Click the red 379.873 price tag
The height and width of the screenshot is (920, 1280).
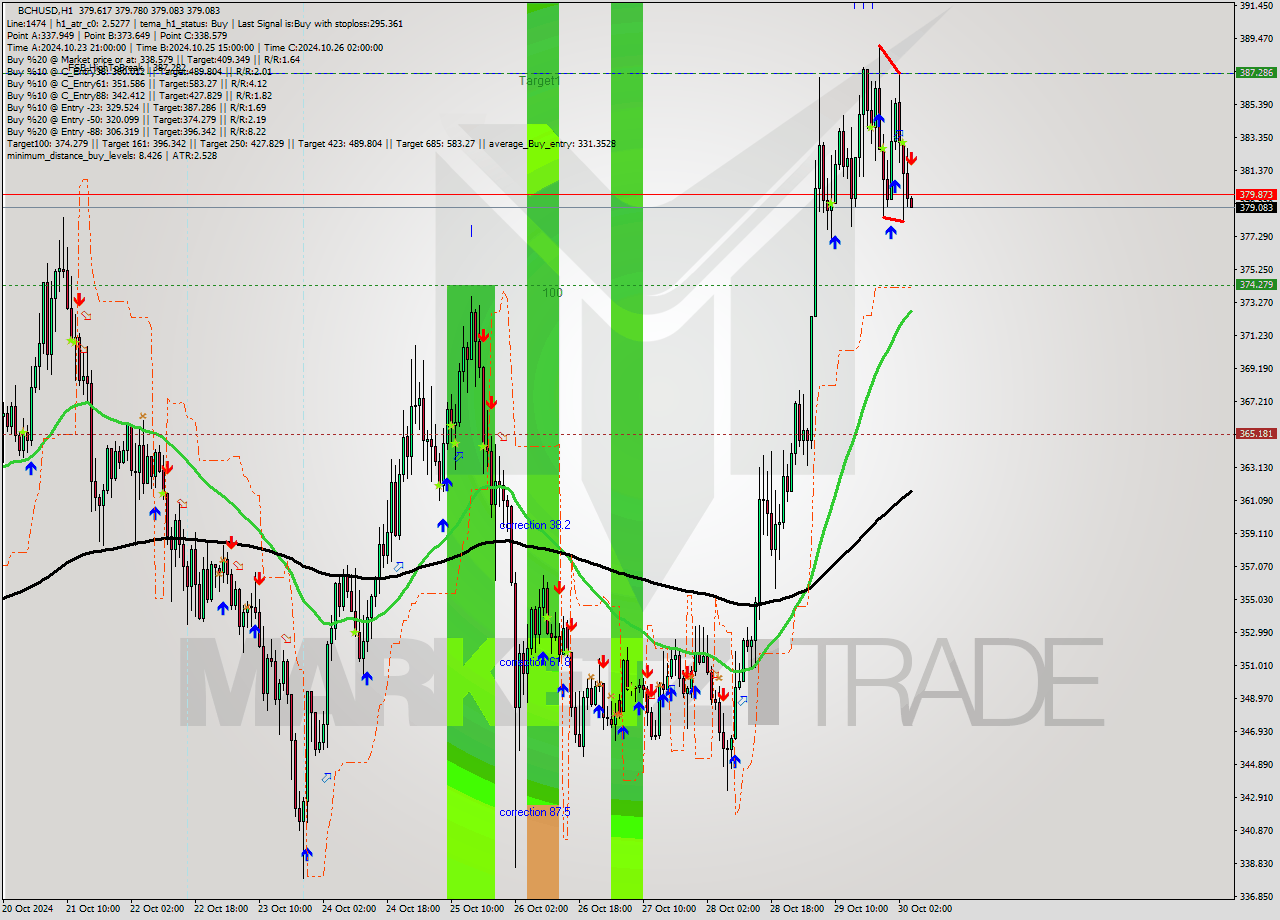[1256, 194]
